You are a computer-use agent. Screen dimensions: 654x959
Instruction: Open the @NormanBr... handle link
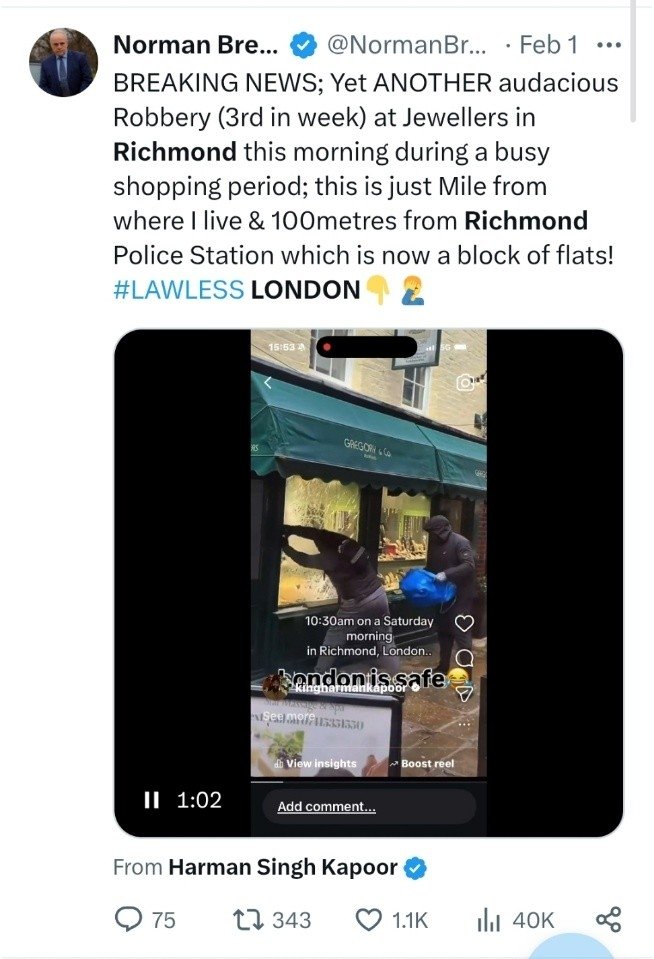[407, 45]
